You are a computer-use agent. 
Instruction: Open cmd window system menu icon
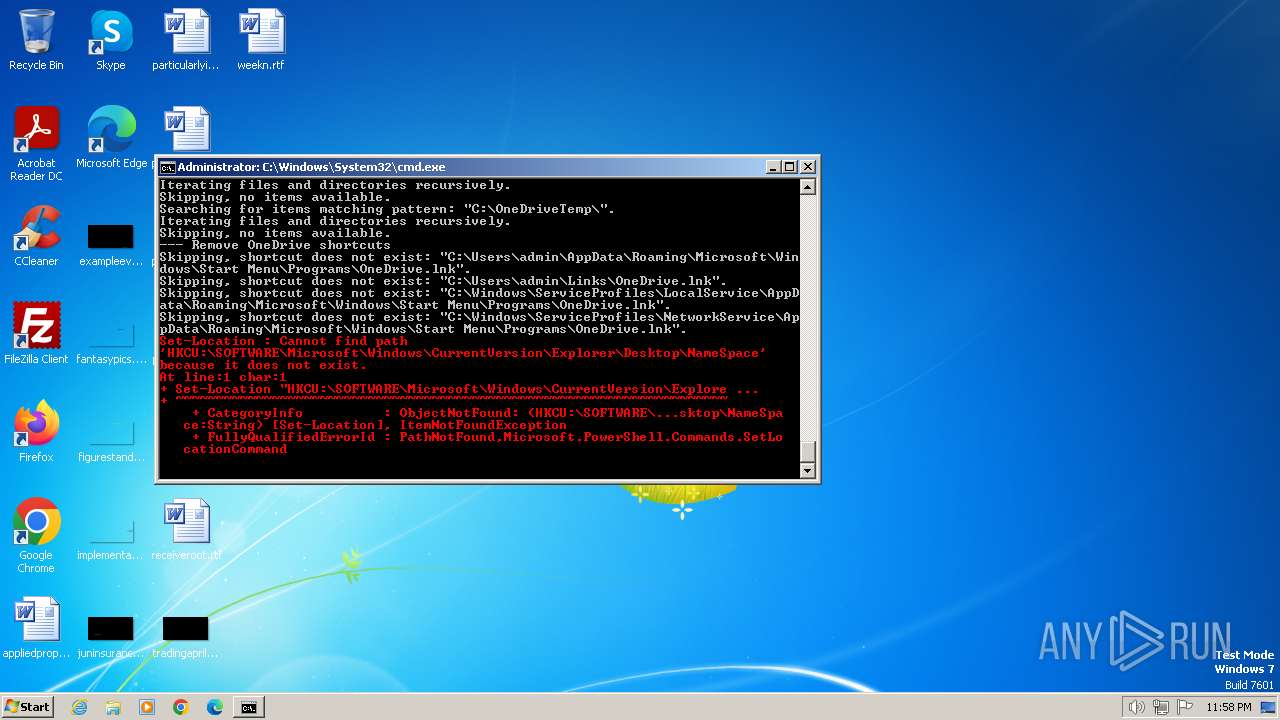coord(167,167)
